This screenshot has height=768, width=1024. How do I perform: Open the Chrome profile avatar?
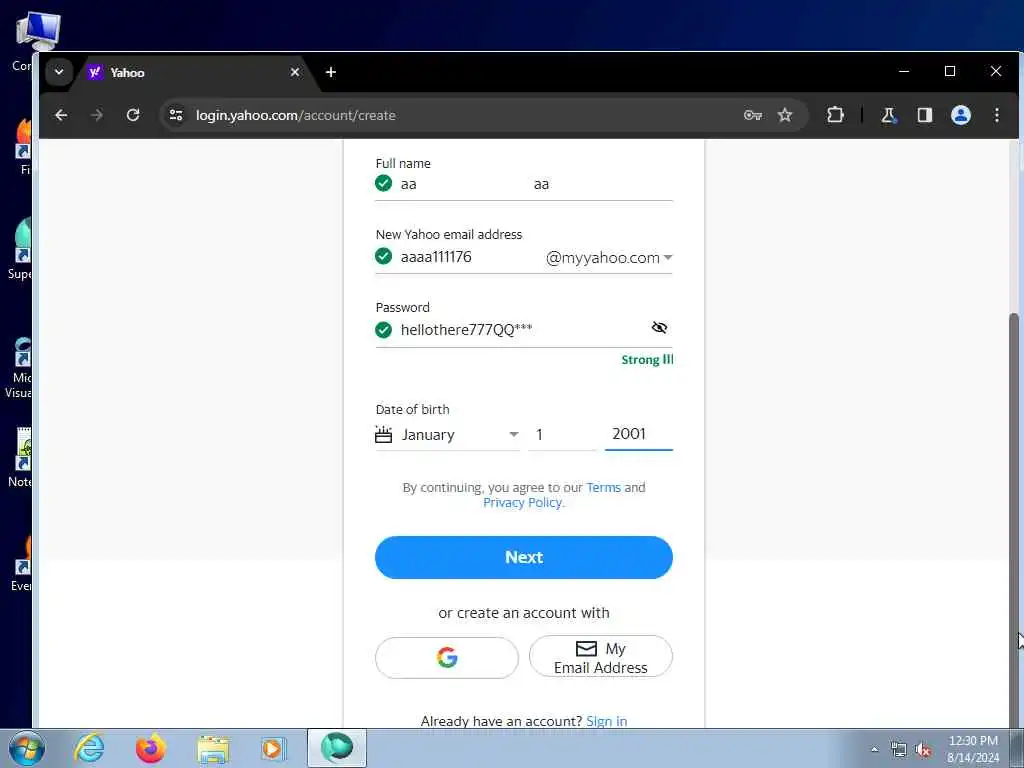pos(960,115)
